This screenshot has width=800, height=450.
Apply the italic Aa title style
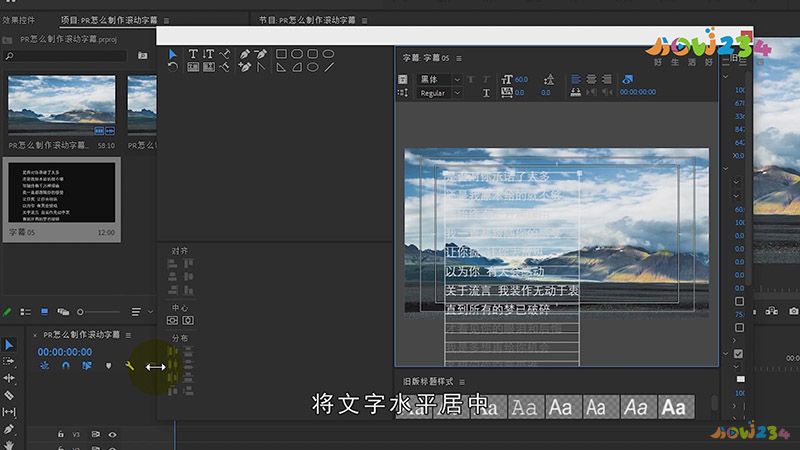pyautogui.click(x=638, y=407)
